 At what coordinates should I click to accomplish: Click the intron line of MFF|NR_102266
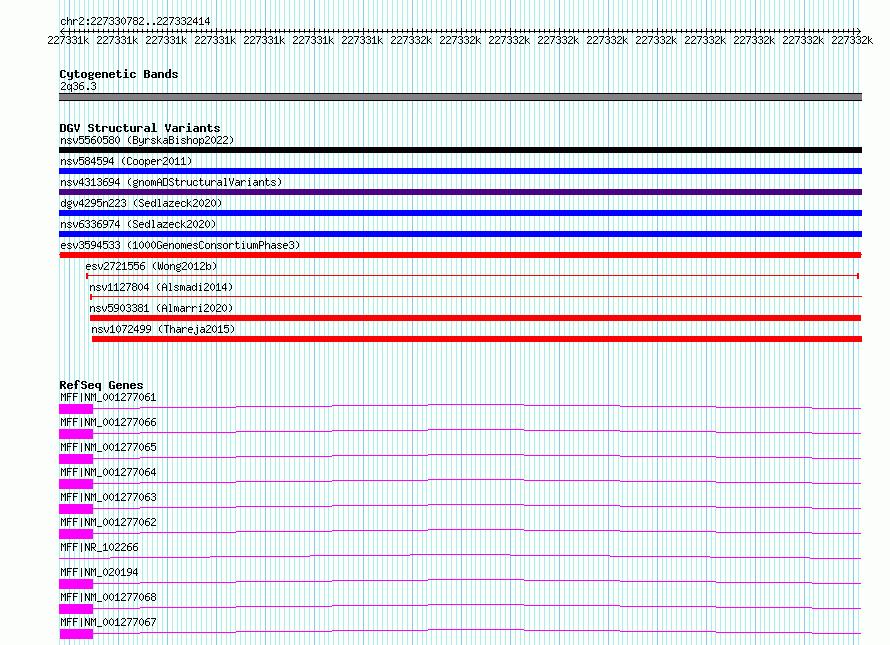point(460,556)
